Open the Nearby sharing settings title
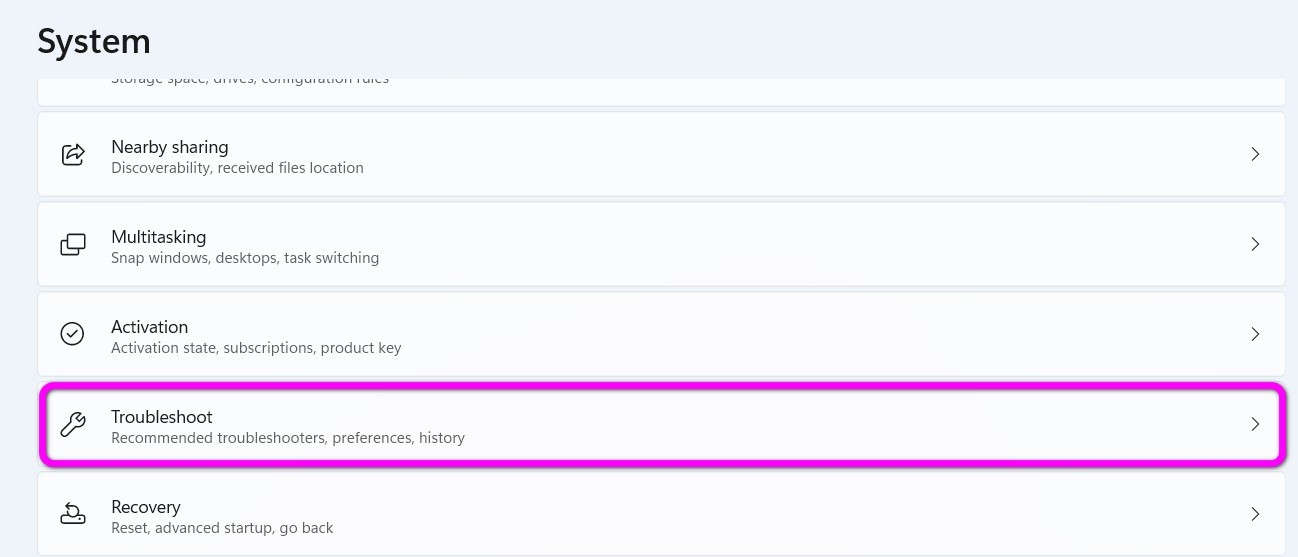 [170, 147]
